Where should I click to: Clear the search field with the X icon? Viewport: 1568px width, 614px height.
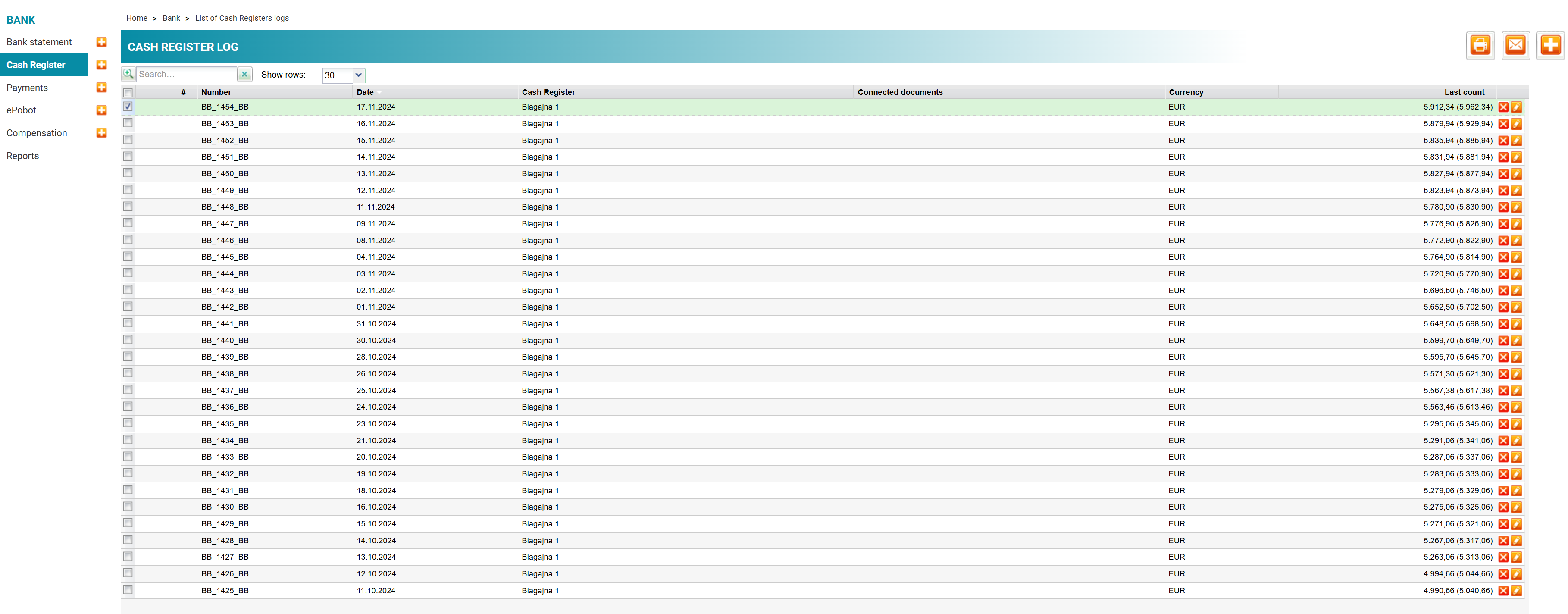tap(244, 74)
